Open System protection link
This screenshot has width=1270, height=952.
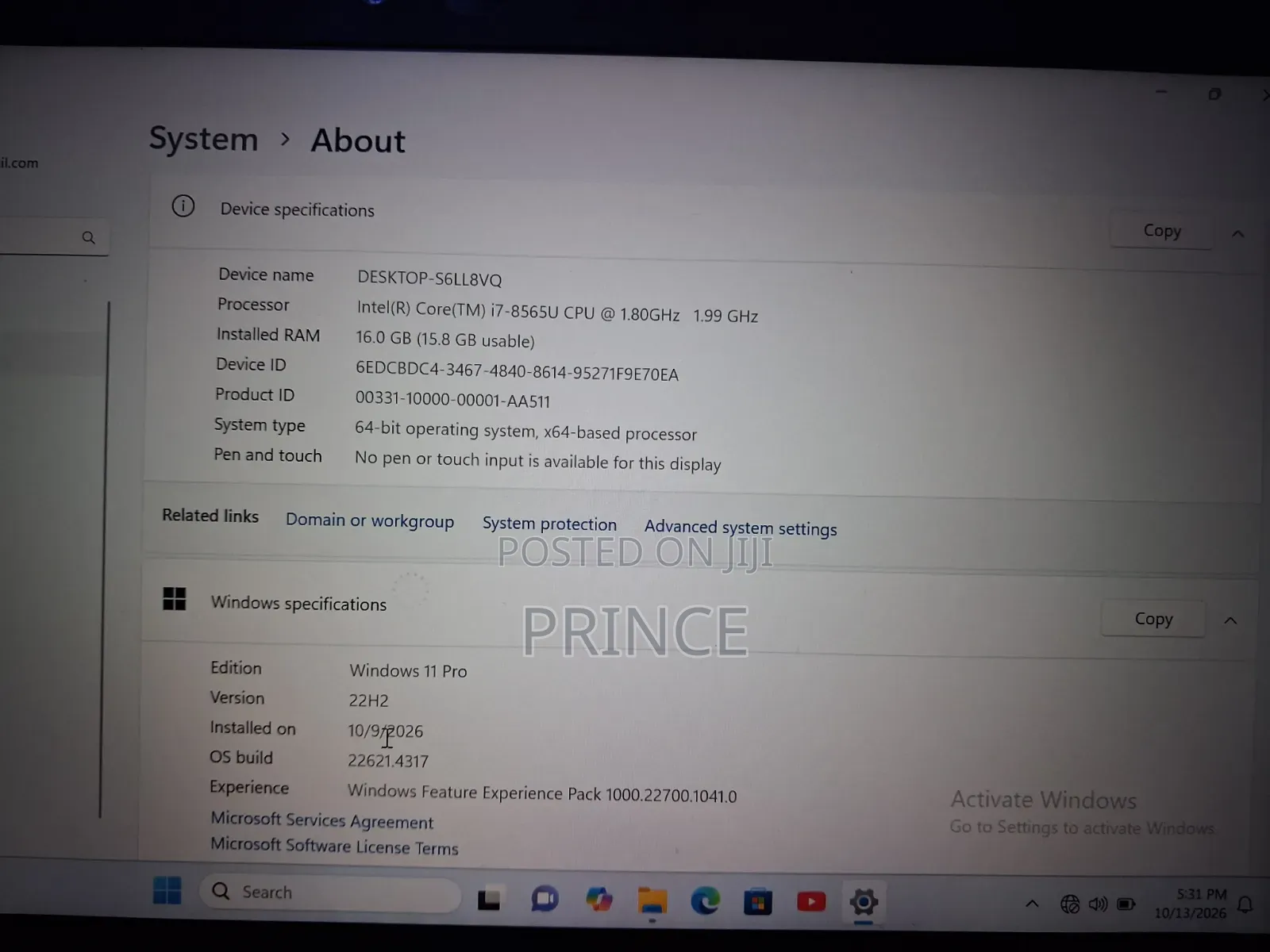coord(549,524)
